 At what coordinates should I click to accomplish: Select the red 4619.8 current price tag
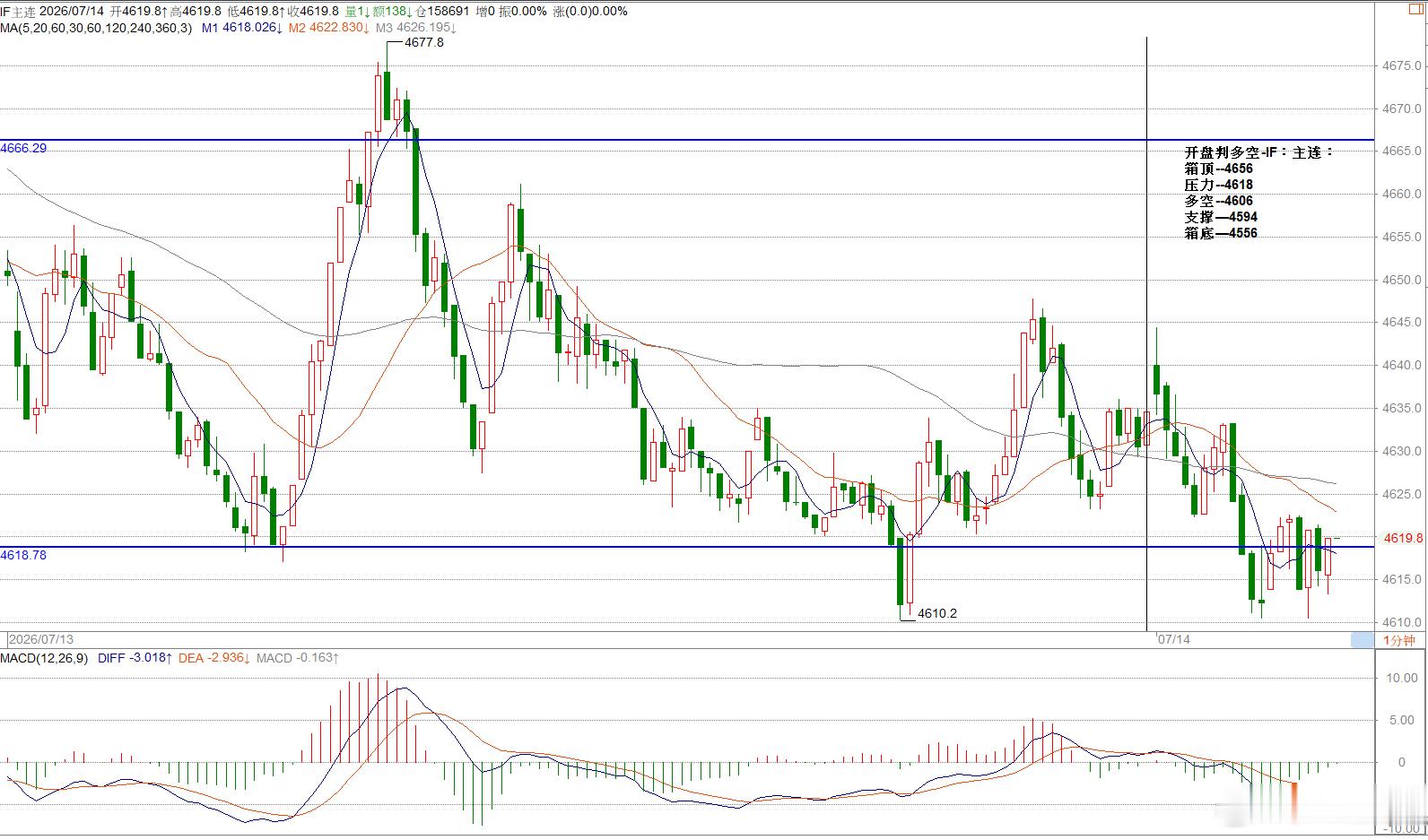pos(1403,538)
